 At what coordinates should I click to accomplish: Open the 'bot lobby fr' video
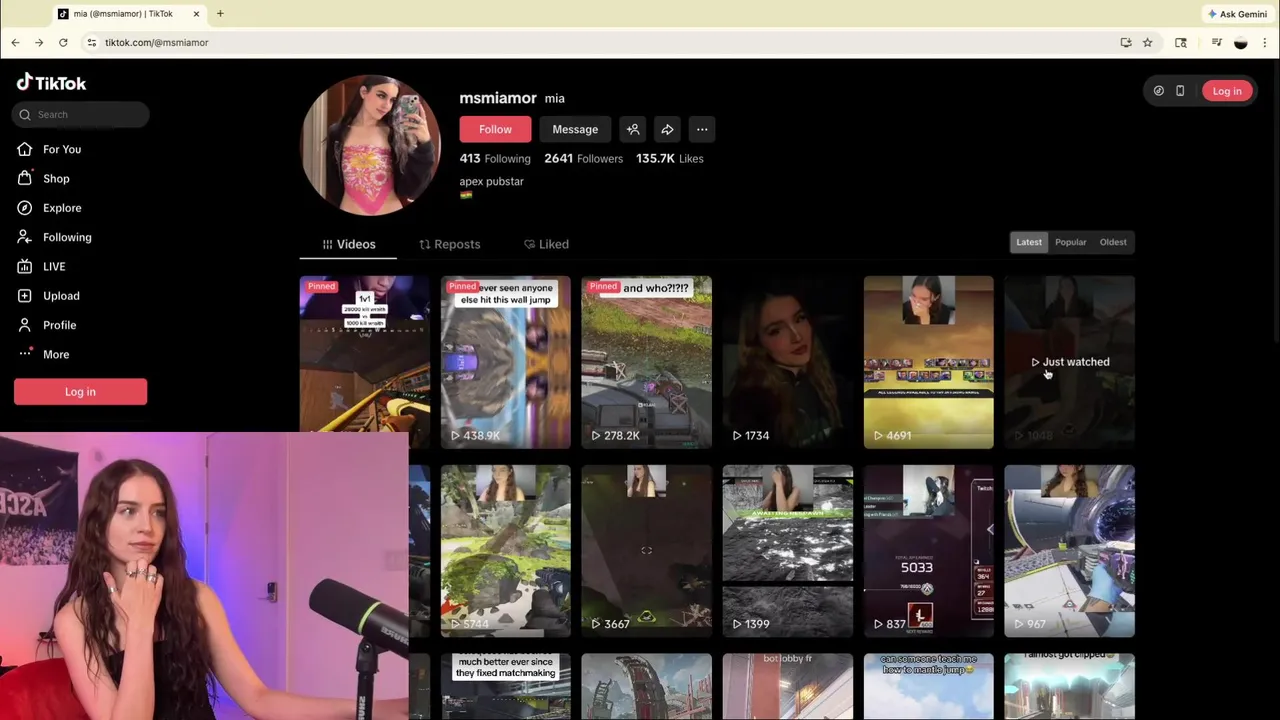coord(788,686)
